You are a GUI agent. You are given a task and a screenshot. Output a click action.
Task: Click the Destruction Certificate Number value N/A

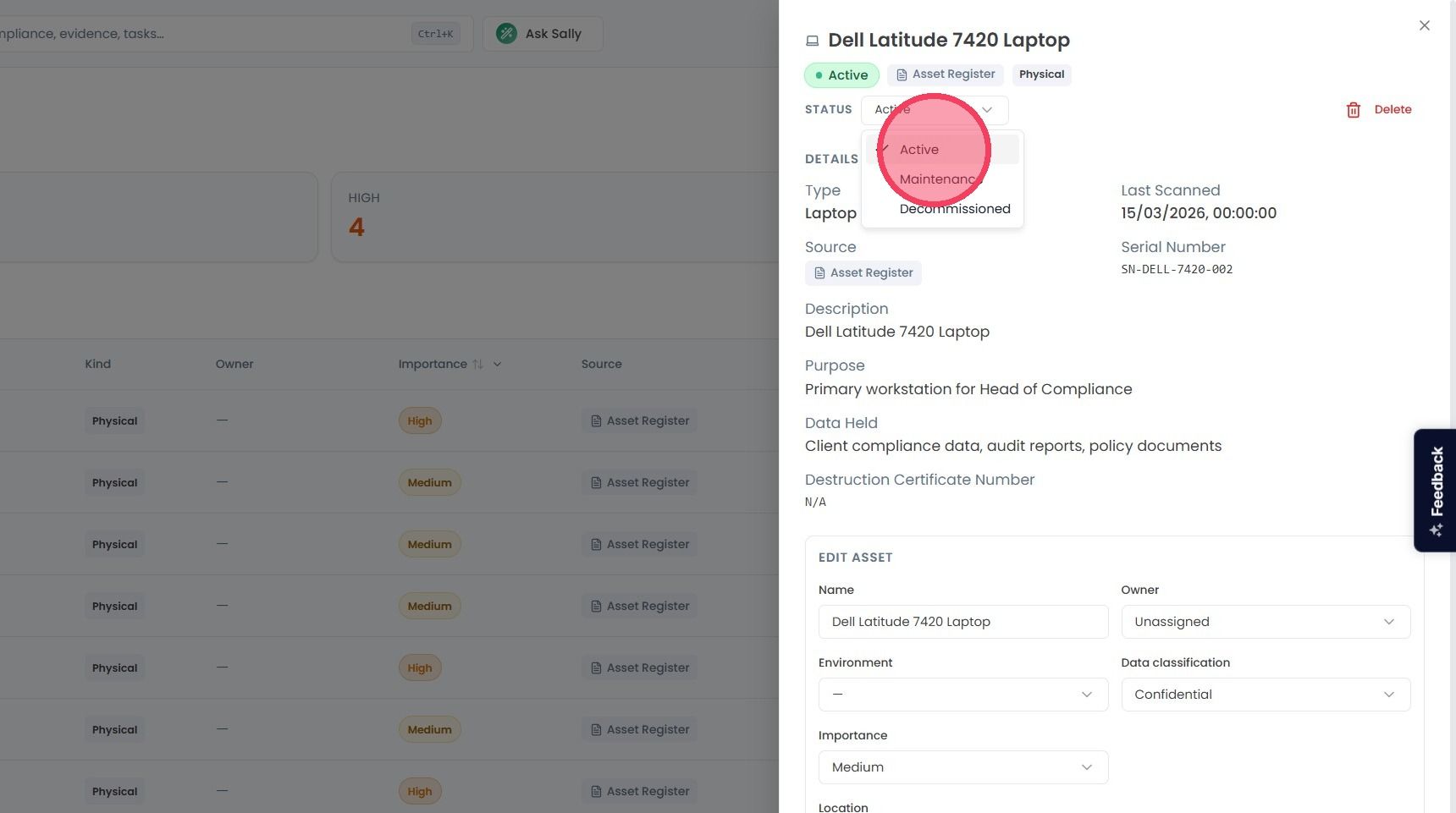pos(815,503)
